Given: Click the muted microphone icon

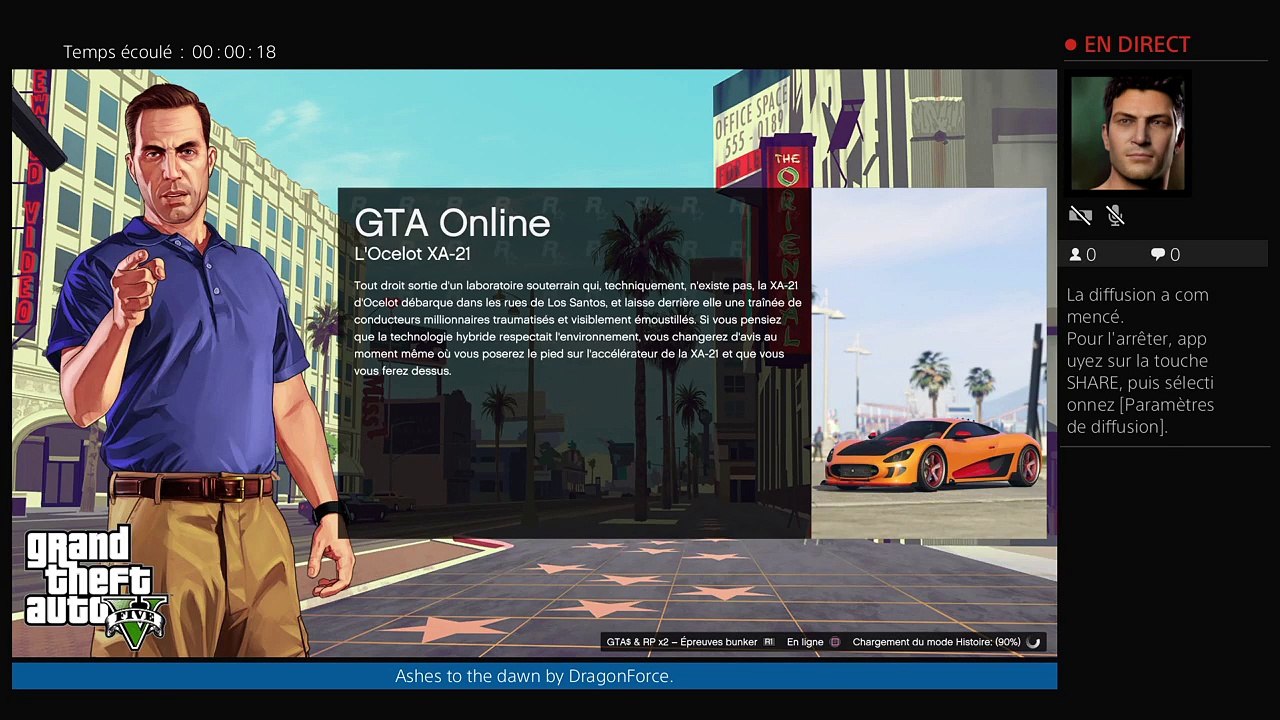Looking at the screenshot, I should click(x=1116, y=215).
